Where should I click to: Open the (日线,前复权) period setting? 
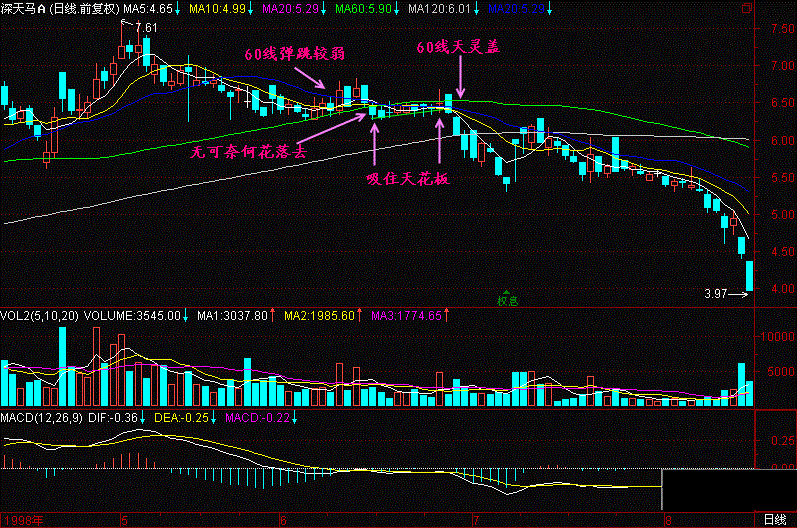(x=84, y=9)
